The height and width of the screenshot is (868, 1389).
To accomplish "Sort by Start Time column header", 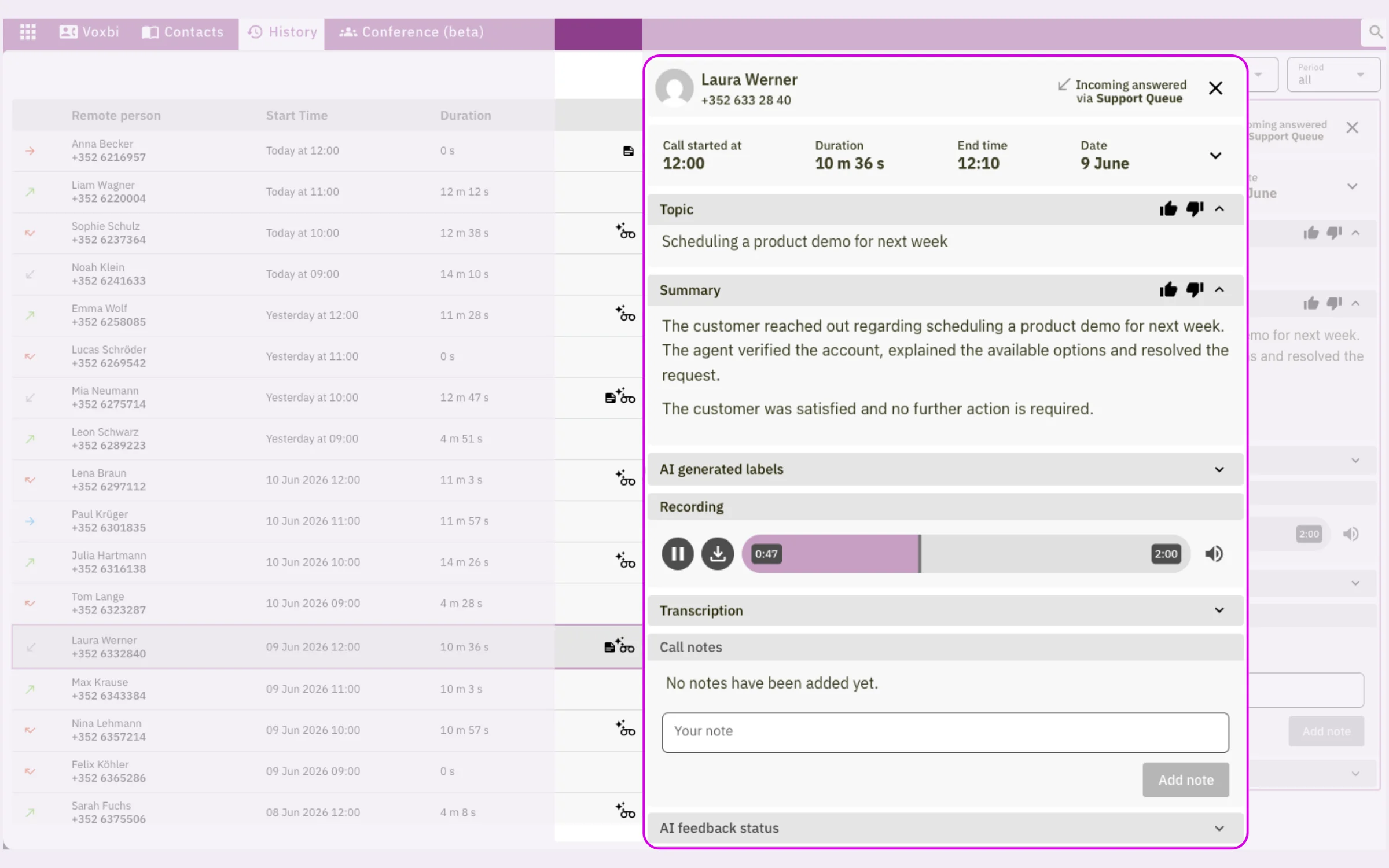I will click(x=296, y=115).
